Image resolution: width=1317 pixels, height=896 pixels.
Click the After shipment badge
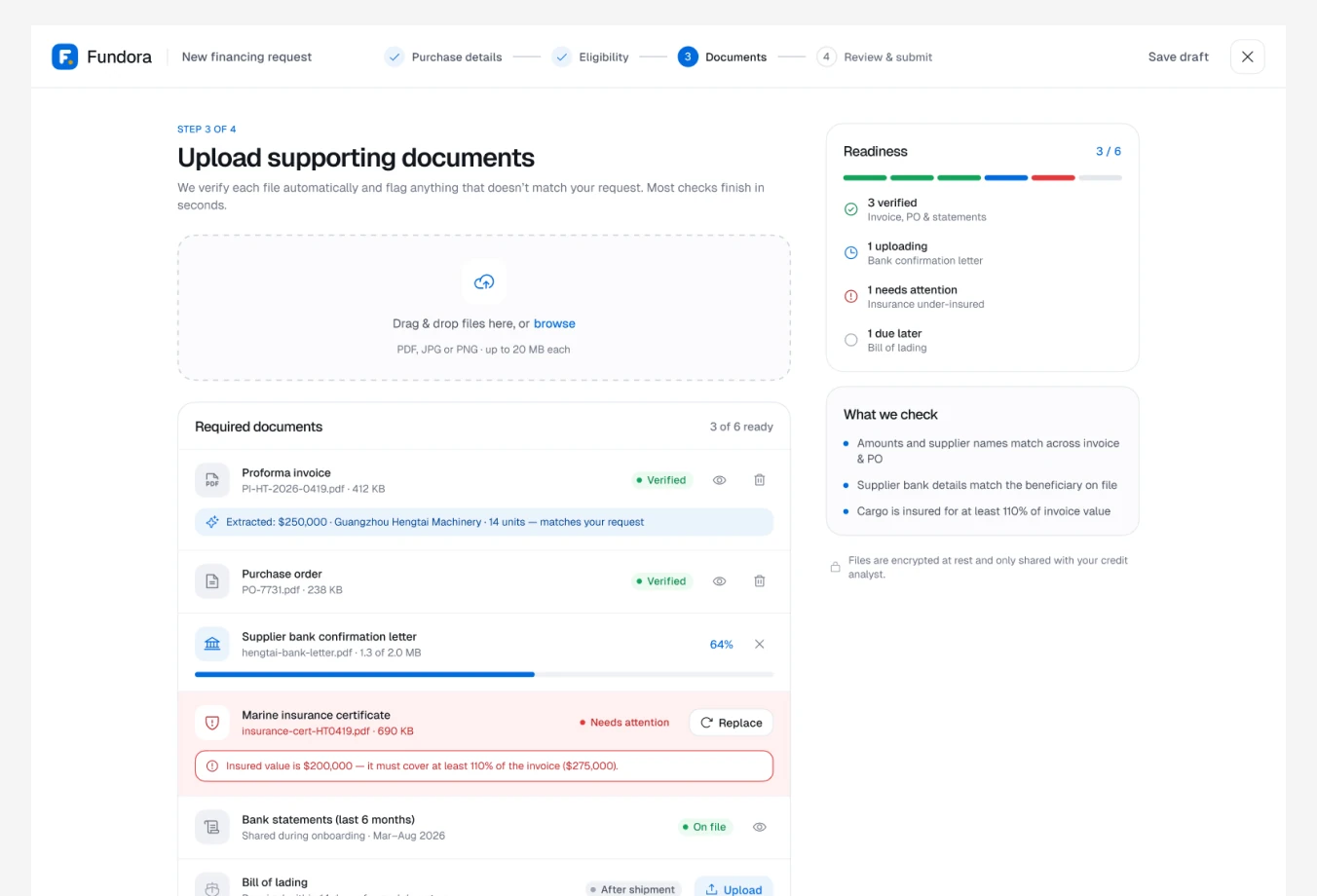click(633, 889)
